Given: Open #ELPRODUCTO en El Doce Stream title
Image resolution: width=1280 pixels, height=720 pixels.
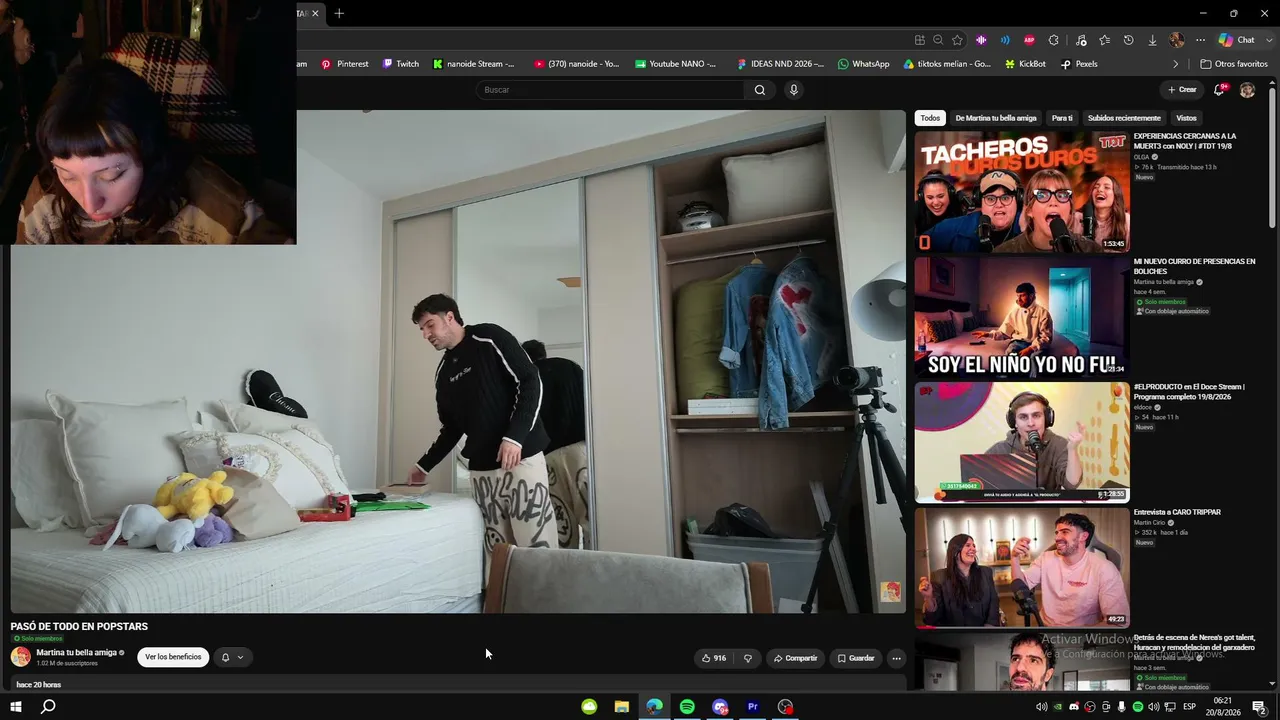Looking at the screenshot, I should coord(1189,391).
